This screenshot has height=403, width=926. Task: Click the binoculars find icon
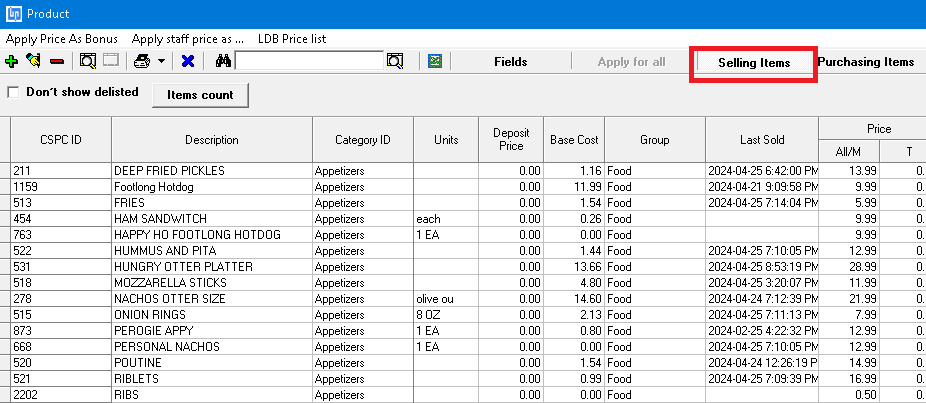[223, 61]
